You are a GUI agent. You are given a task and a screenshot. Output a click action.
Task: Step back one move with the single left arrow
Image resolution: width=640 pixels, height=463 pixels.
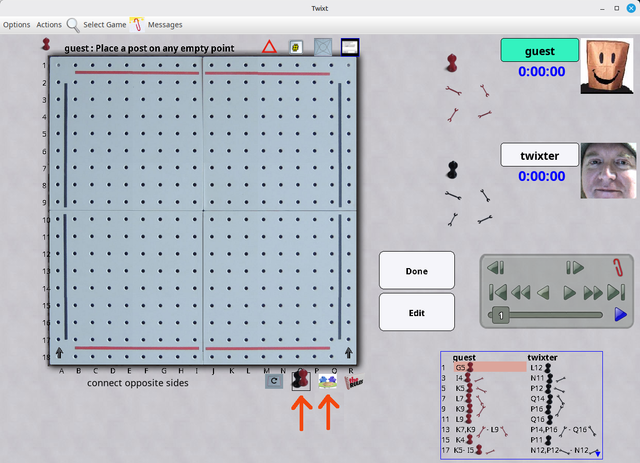tap(543, 292)
